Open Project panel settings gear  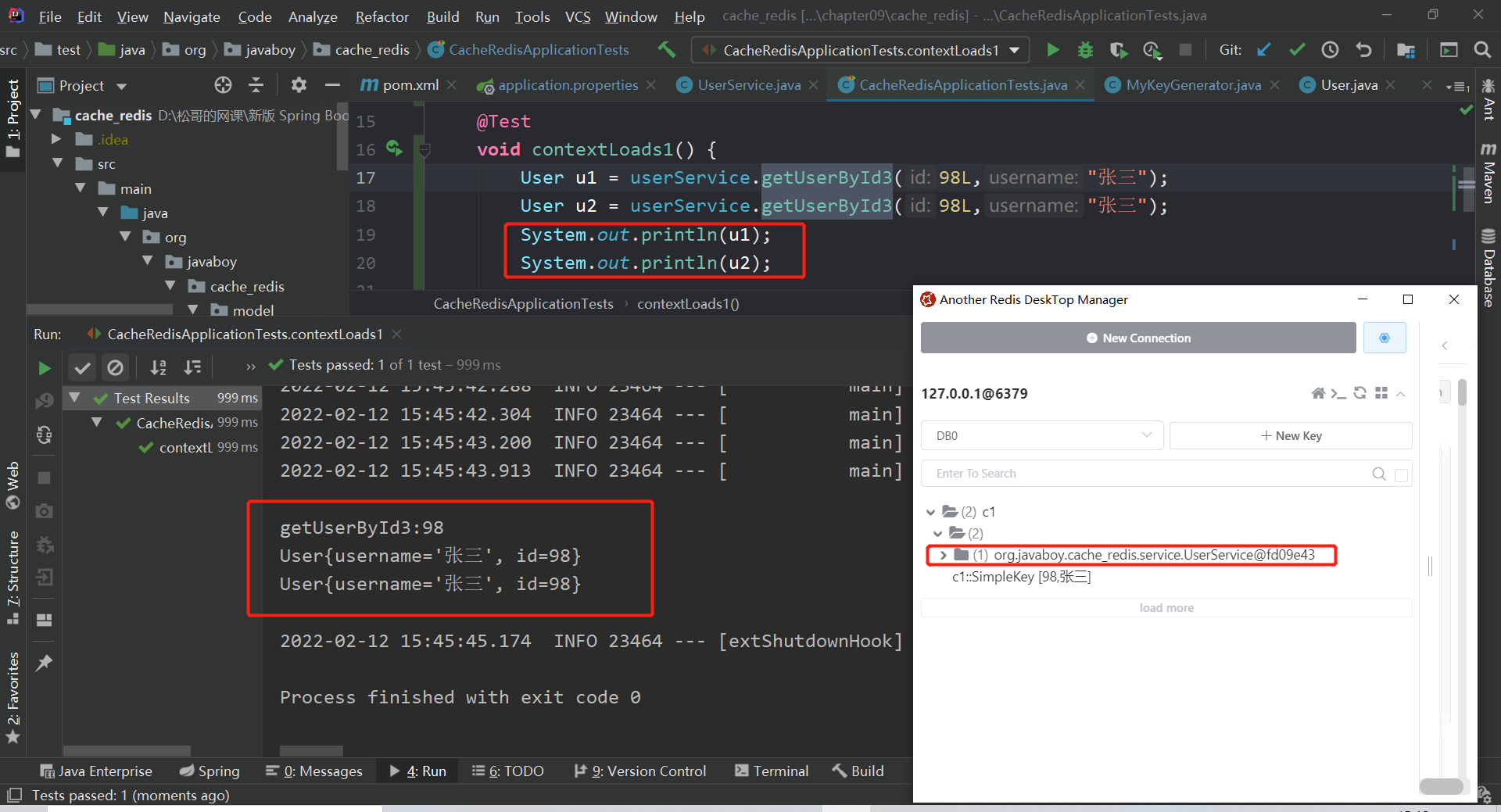click(299, 84)
